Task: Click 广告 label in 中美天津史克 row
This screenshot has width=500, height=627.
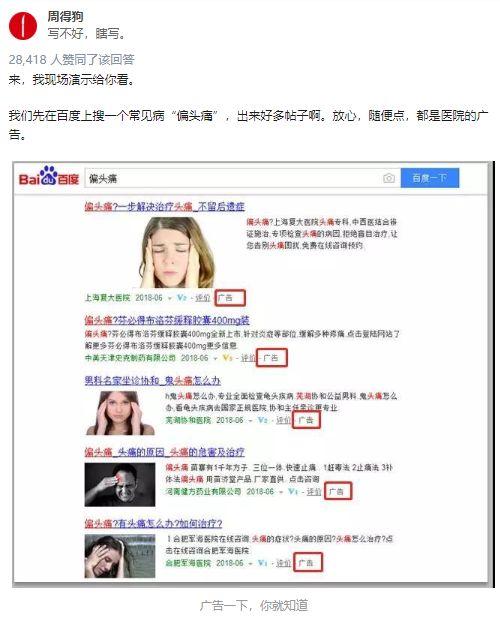Action: 272,358
